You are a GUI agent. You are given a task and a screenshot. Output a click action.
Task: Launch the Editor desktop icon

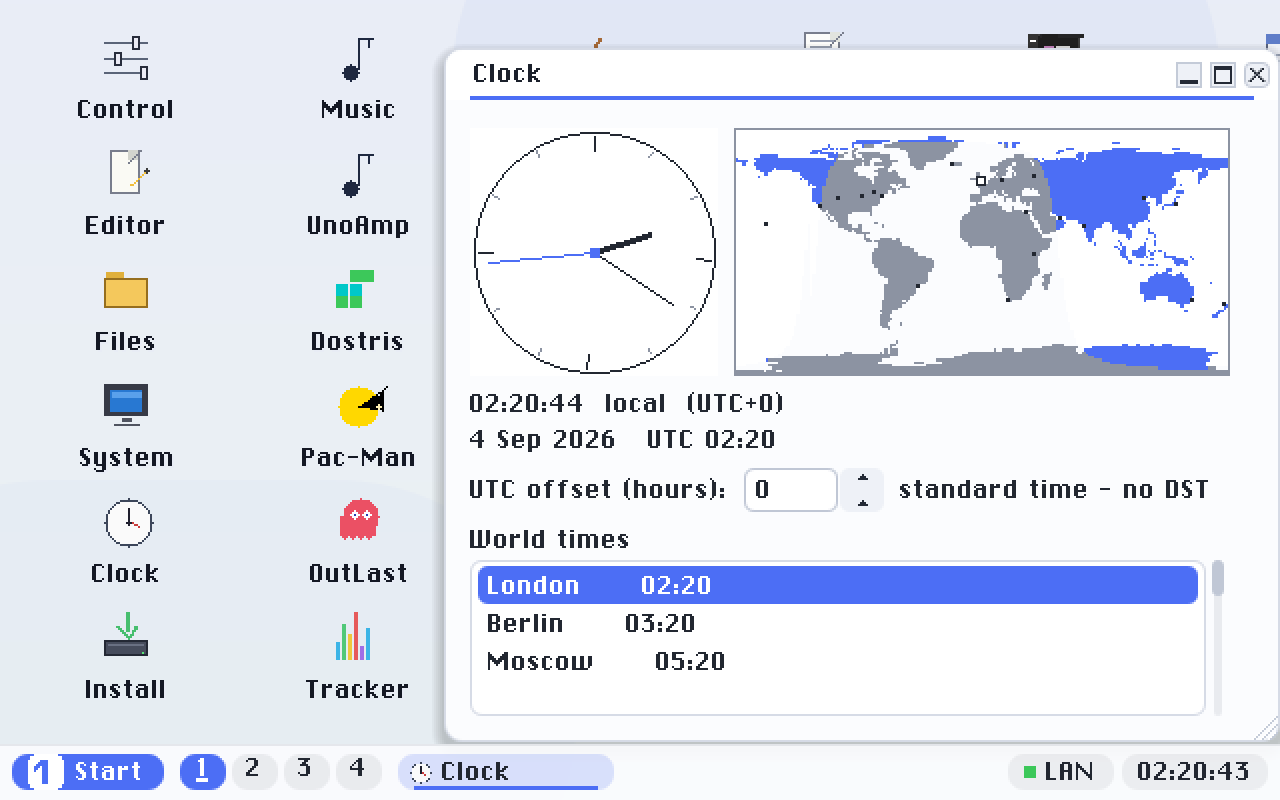click(x=125, y=196)
